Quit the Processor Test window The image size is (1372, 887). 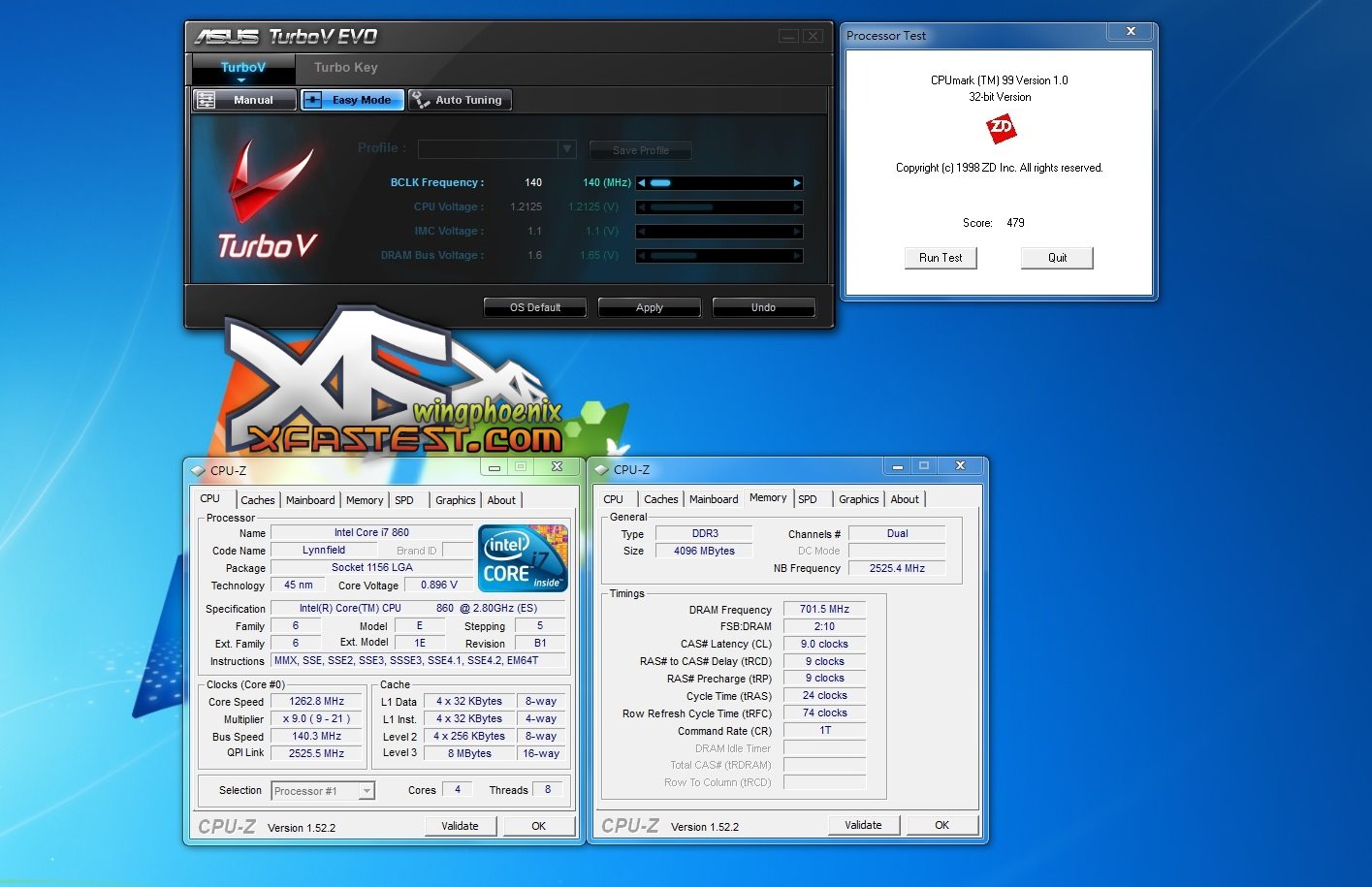point(1057,258)
